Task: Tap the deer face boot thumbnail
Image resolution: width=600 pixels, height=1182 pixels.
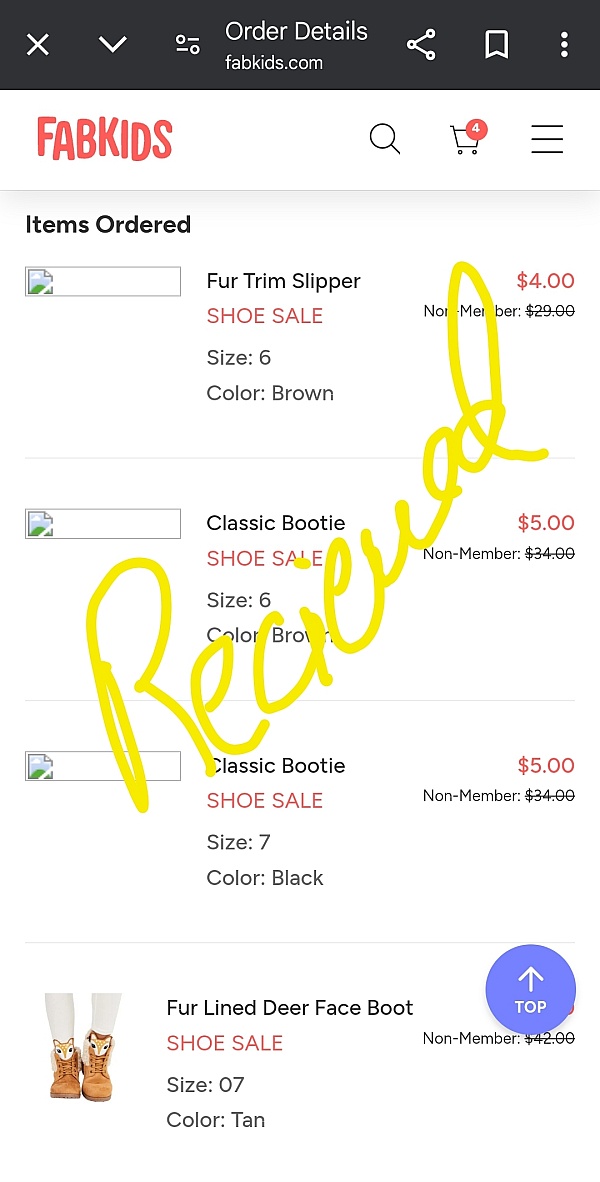Action: [84, 1047]
